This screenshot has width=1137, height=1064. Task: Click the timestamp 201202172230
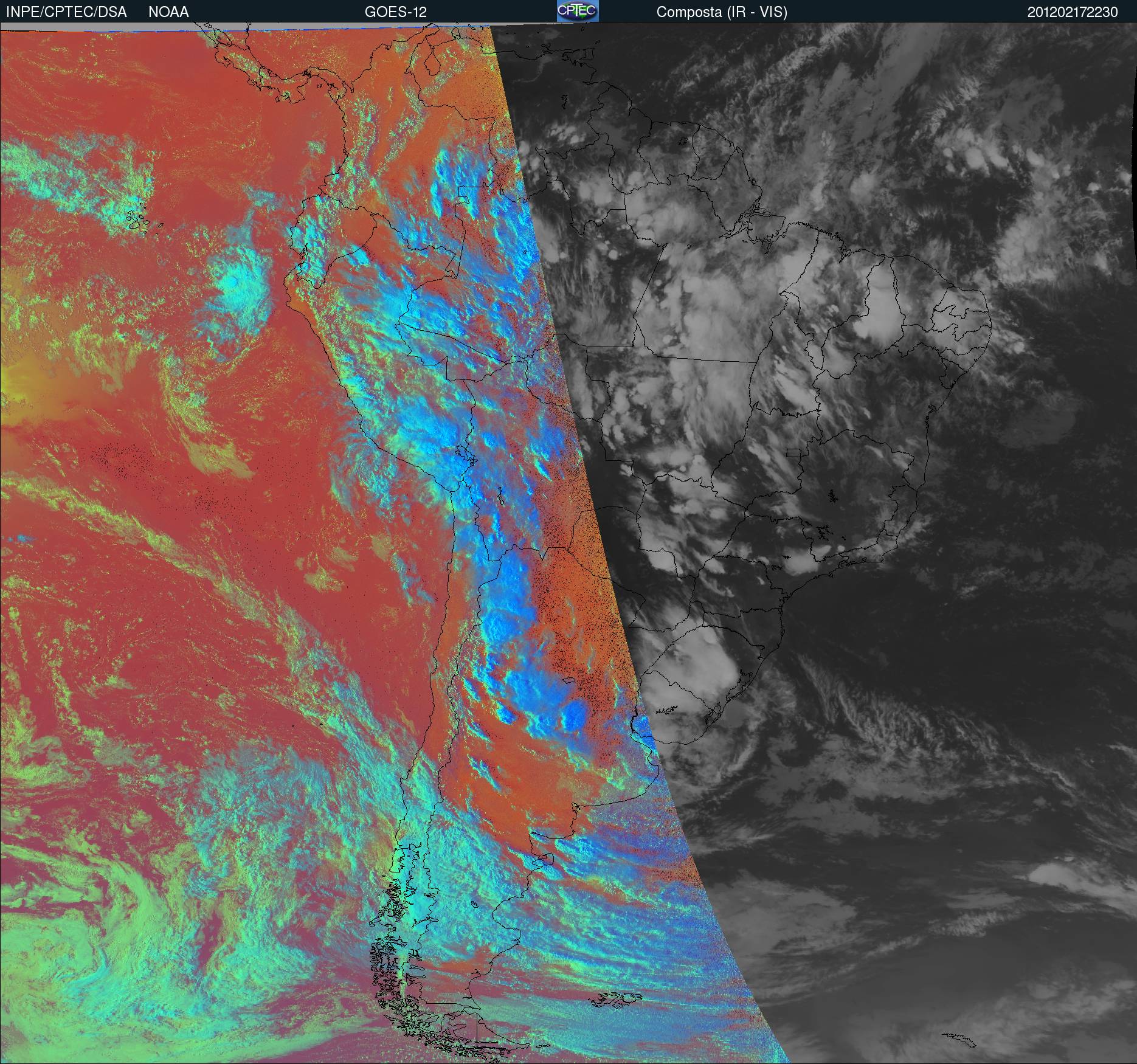[1073, 12]
